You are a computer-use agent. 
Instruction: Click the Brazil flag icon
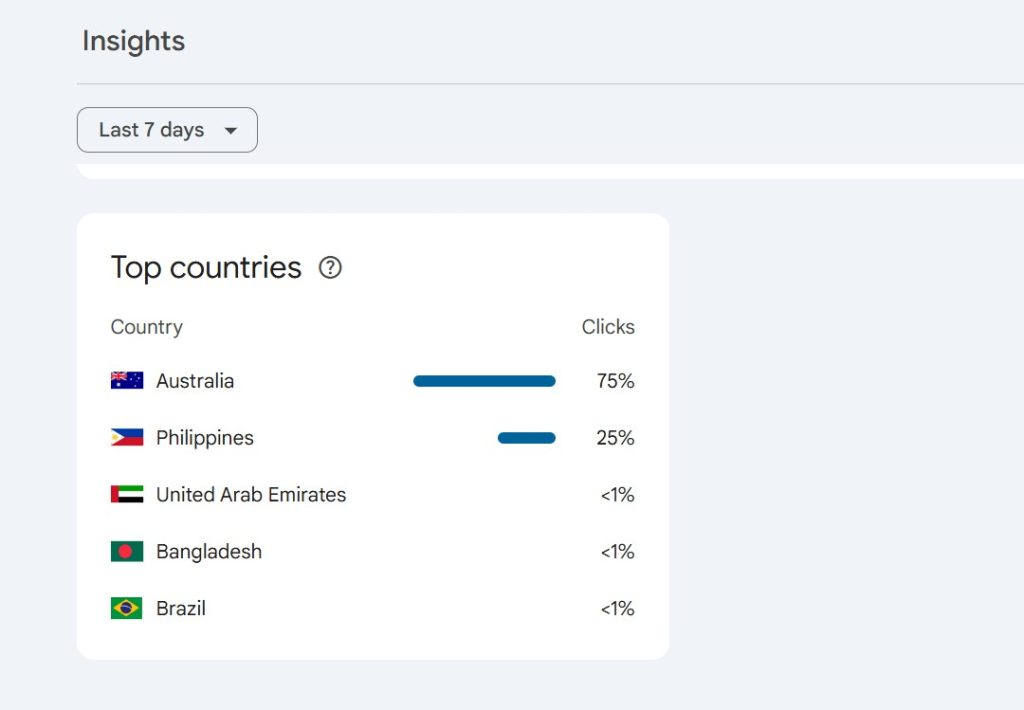tap(127, 609)
